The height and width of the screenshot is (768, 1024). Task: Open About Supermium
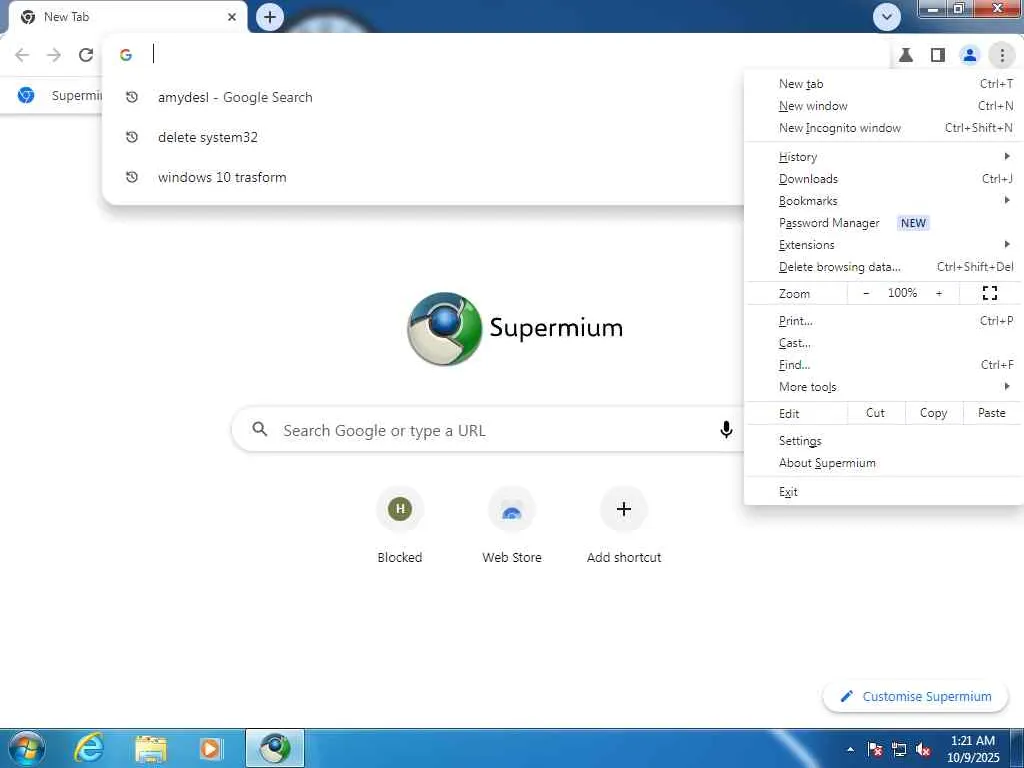pos(884,463)
